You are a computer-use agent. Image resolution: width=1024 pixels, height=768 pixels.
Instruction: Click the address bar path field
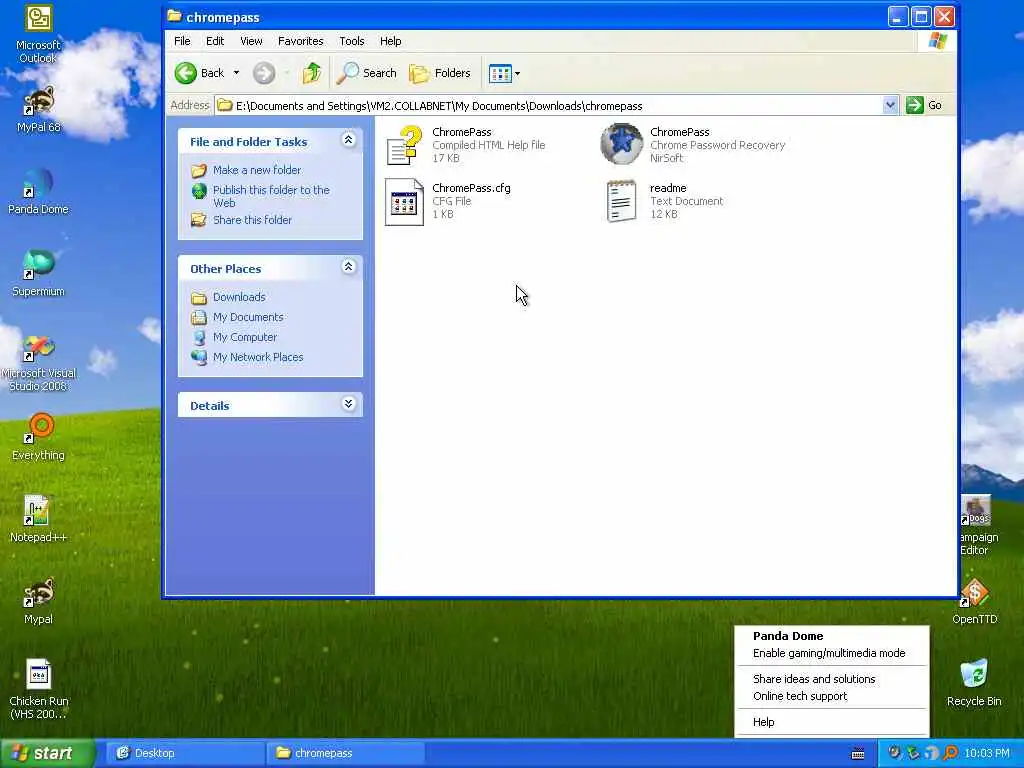click(549, 106)
